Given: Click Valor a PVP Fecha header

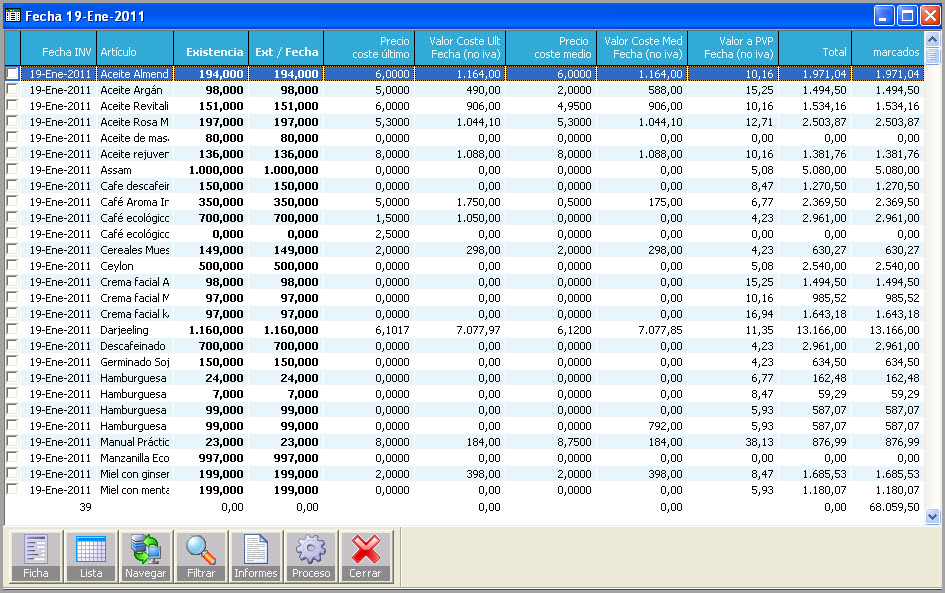Looking at the screenshot, I should [733, 48].
